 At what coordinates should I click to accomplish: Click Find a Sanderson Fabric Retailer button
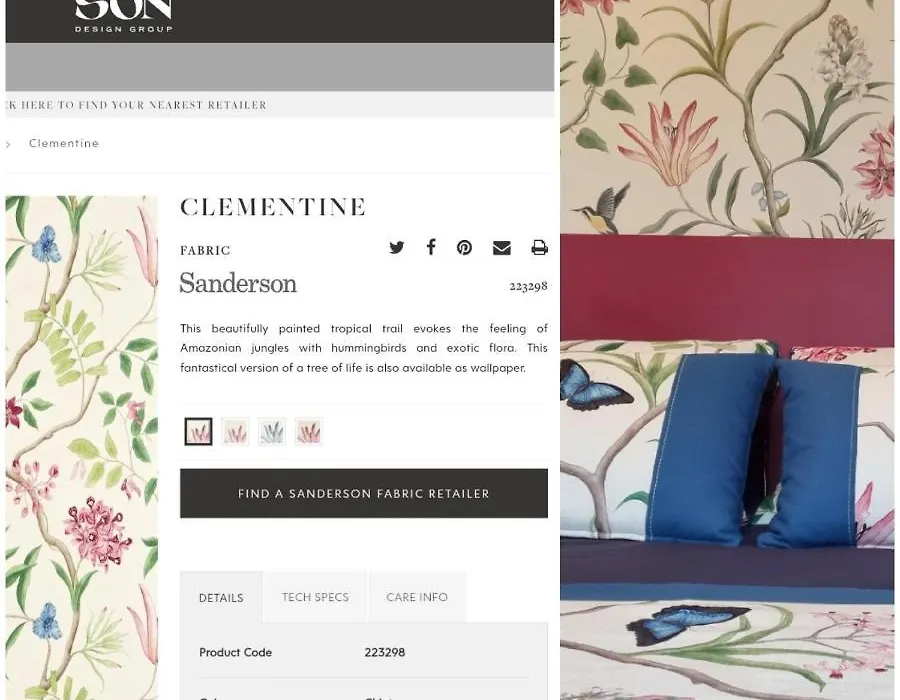click(364, 493)
